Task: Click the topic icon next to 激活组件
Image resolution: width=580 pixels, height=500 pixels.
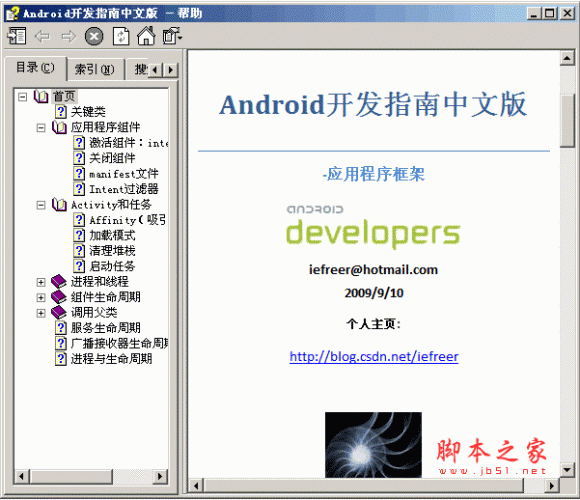Action: click(79, 142)
